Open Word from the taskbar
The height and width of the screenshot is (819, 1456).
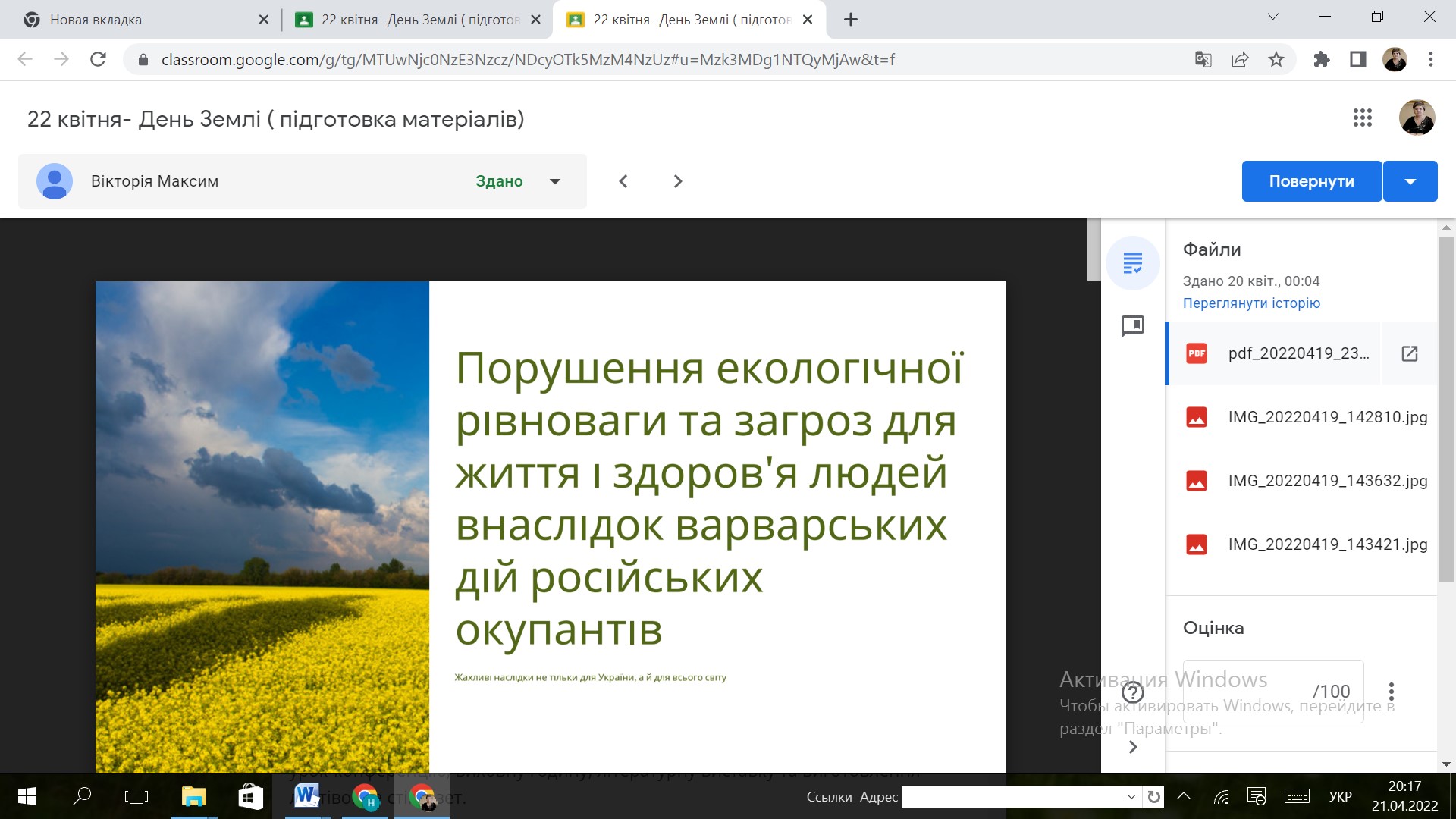click(x=307, y=796)
